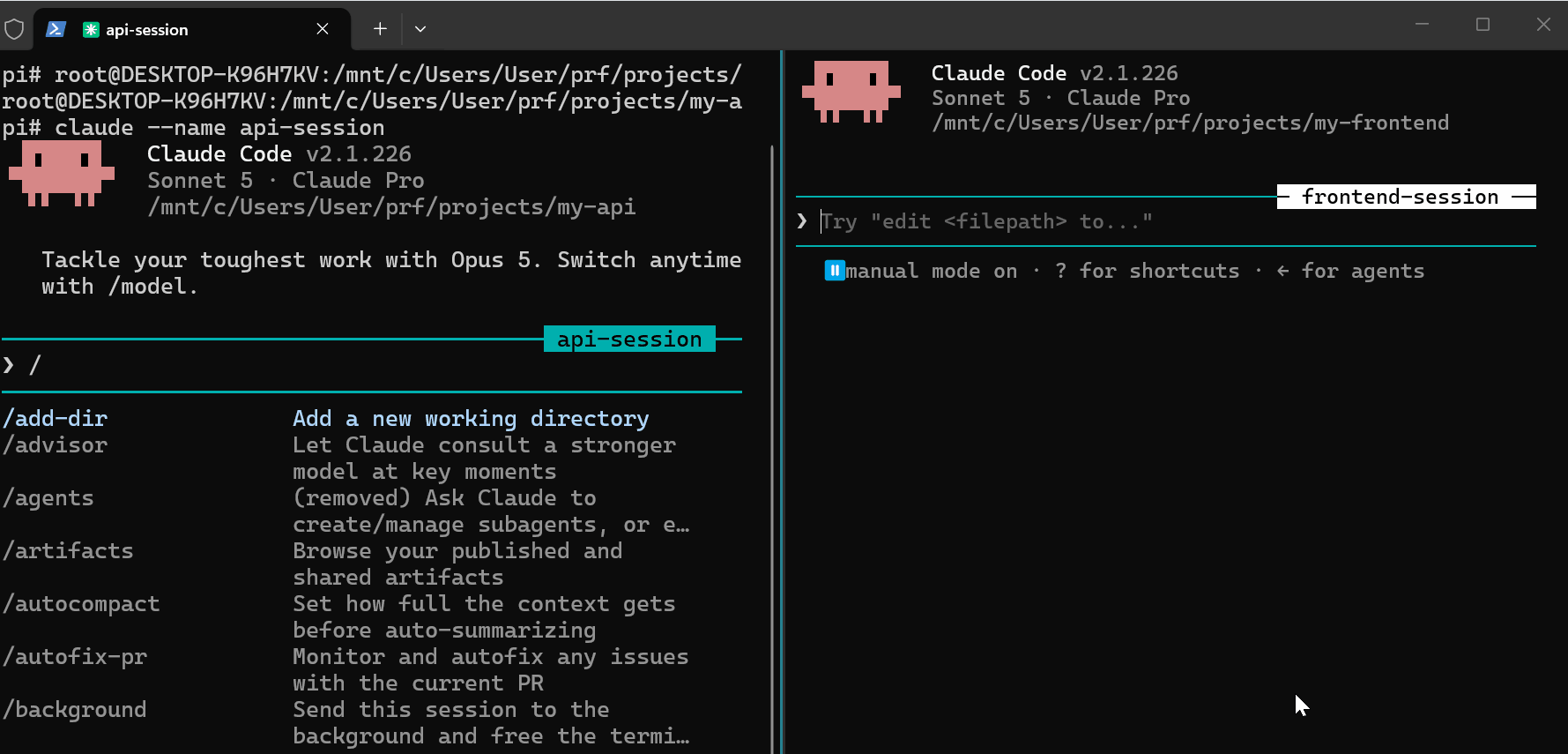Screen dimensions: 1568x754
Task: Click the 'manual mode on' status text
Action: [932, 271]
